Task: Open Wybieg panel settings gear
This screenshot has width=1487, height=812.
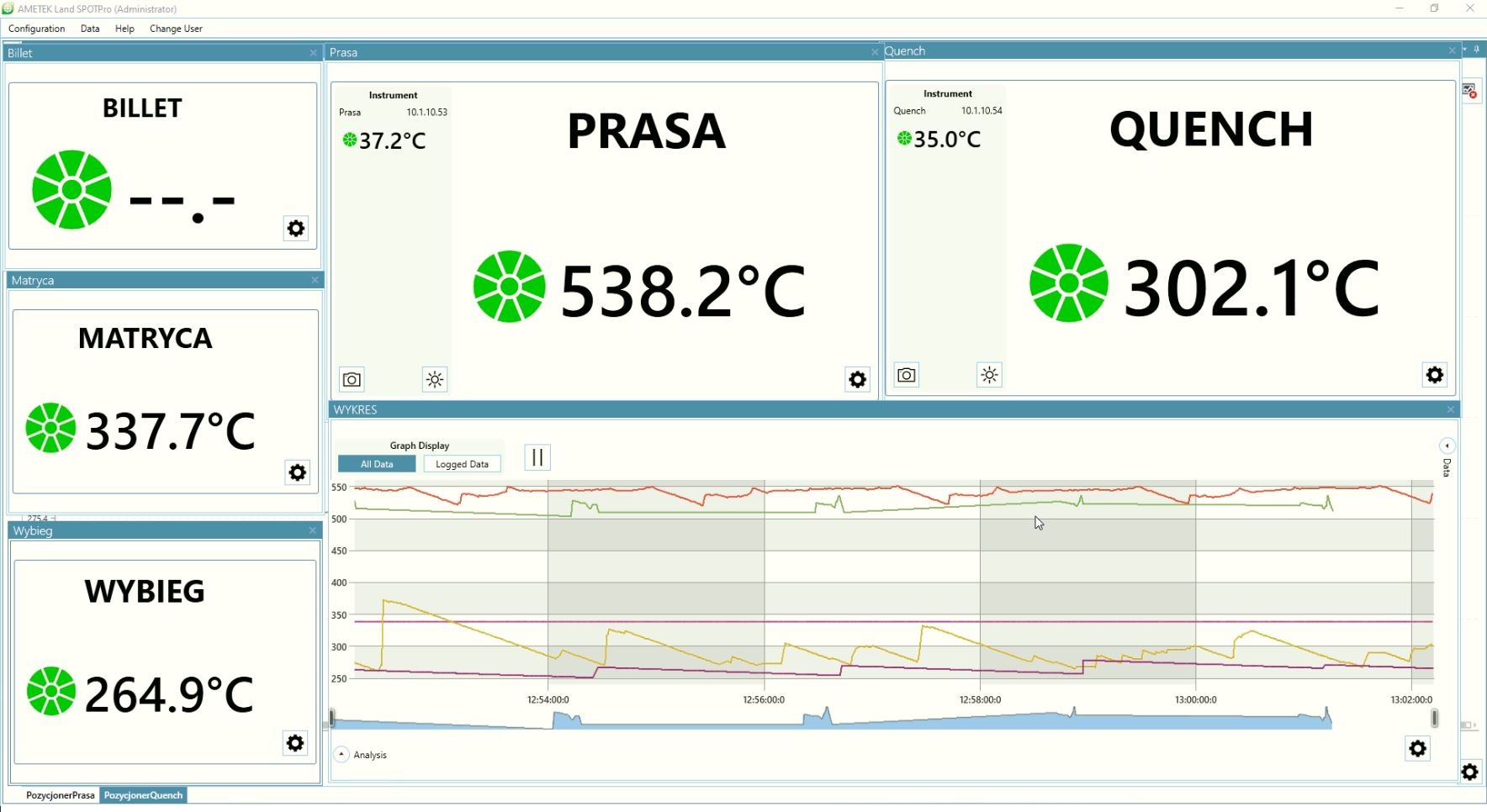Action: [x=294, y=743]
